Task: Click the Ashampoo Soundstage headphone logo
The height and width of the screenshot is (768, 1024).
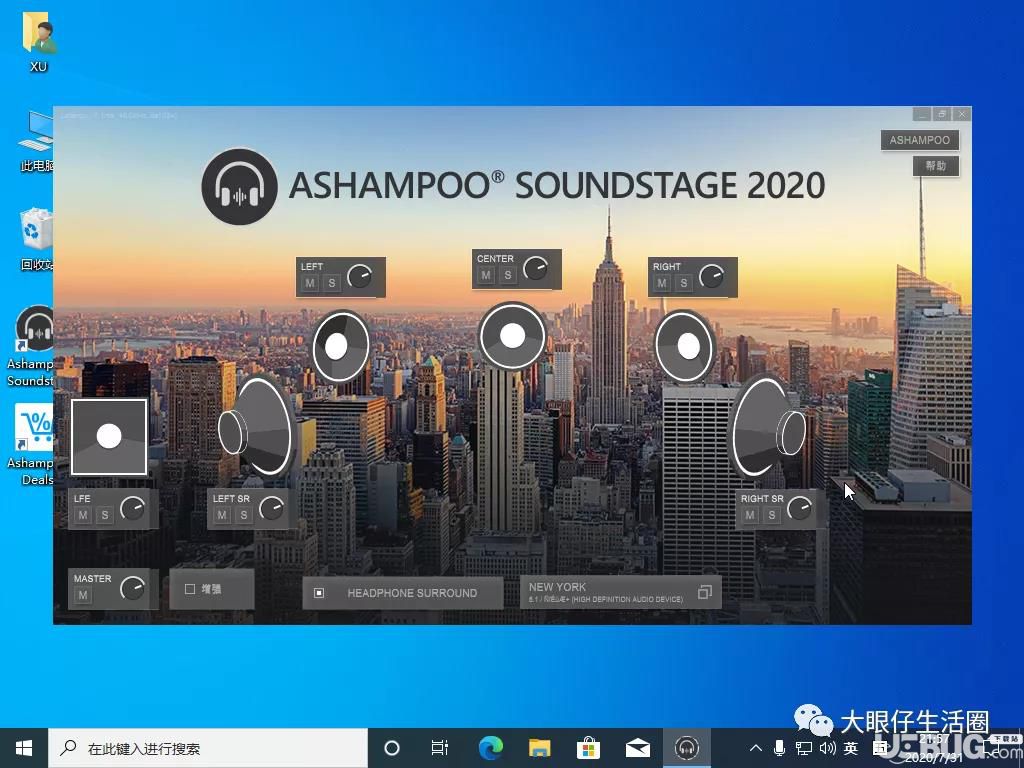Action: pos(240,186)
